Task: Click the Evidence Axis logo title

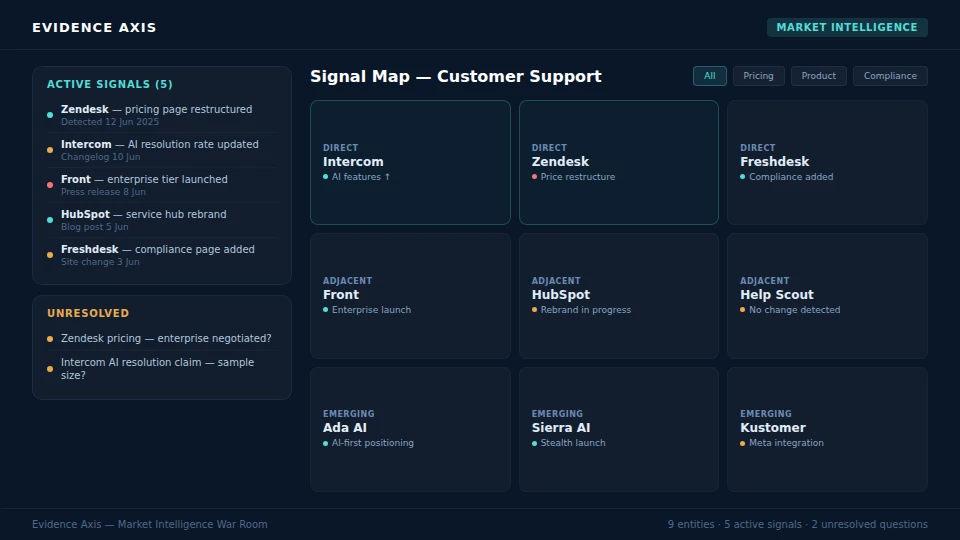Action: tap(94, 28)
